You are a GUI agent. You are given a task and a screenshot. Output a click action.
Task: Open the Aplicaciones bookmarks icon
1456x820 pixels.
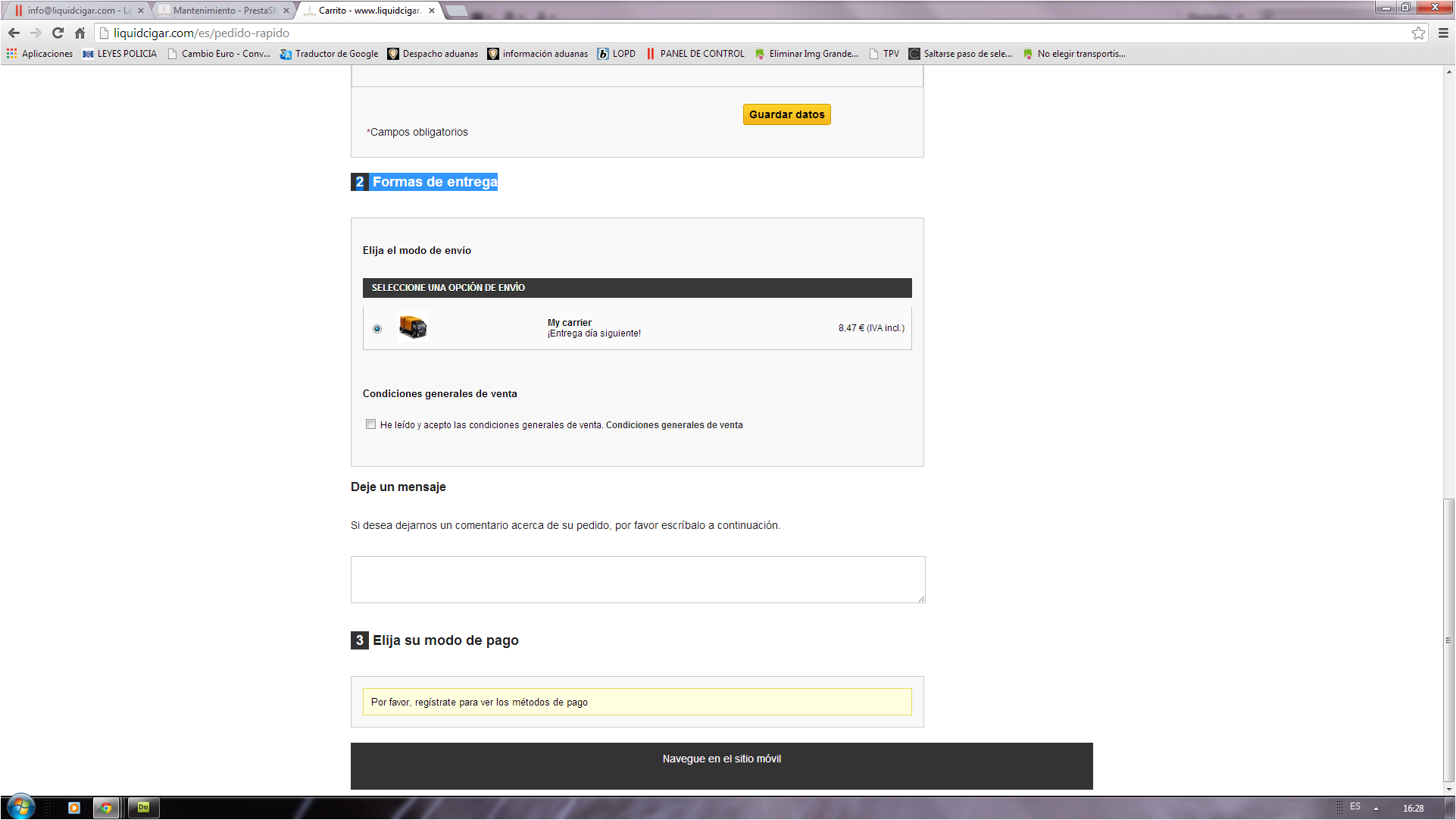coord(11,54)
